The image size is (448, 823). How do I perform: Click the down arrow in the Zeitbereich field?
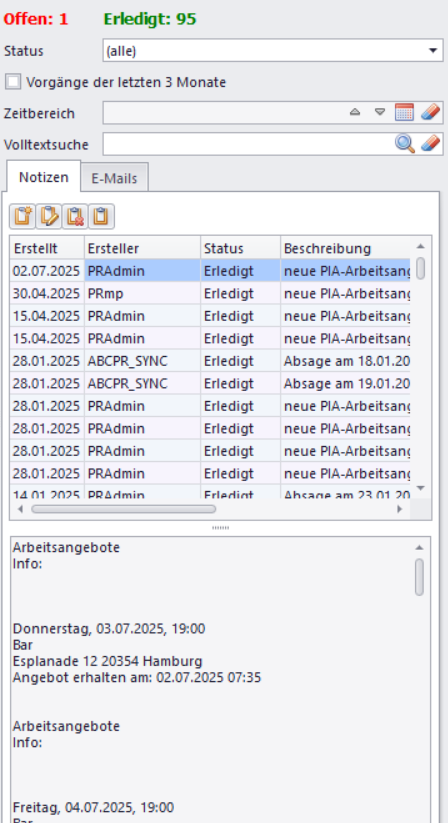(380, 112)
